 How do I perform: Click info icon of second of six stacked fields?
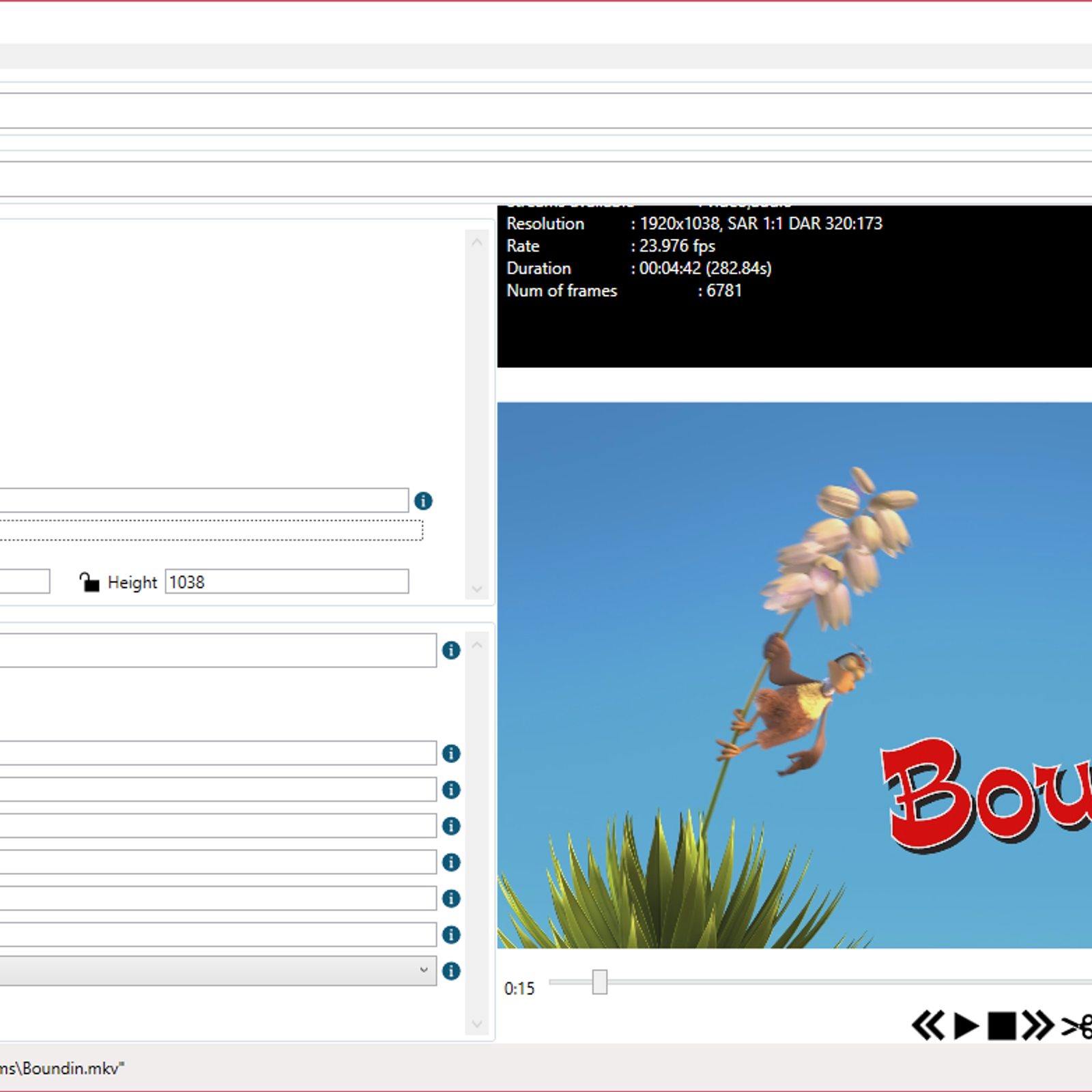(451, 790)
